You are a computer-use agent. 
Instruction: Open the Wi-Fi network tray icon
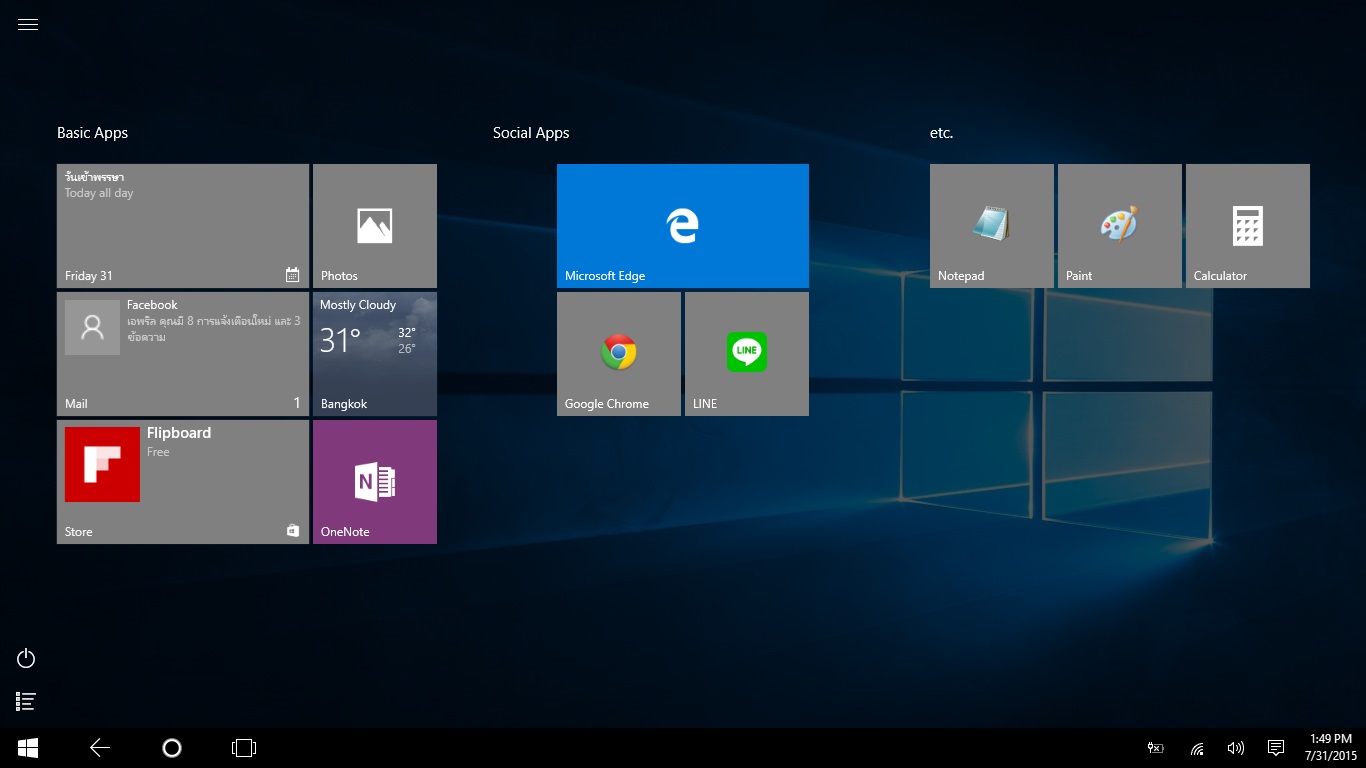click(x=1197, y=748)
